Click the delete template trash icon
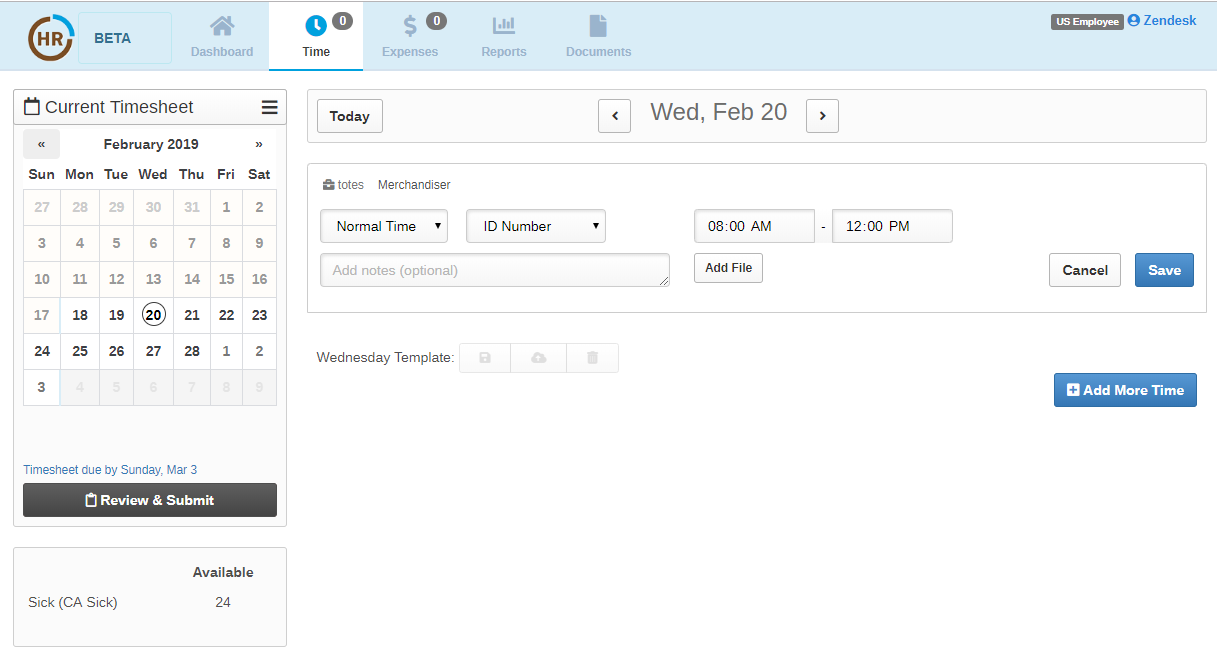Screen dimensions: 1217x658 pos(592,358)
